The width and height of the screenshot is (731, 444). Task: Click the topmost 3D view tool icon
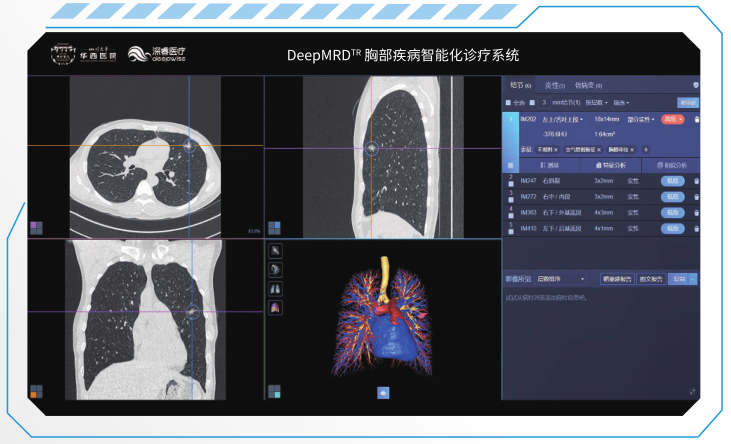click(276, 251)
